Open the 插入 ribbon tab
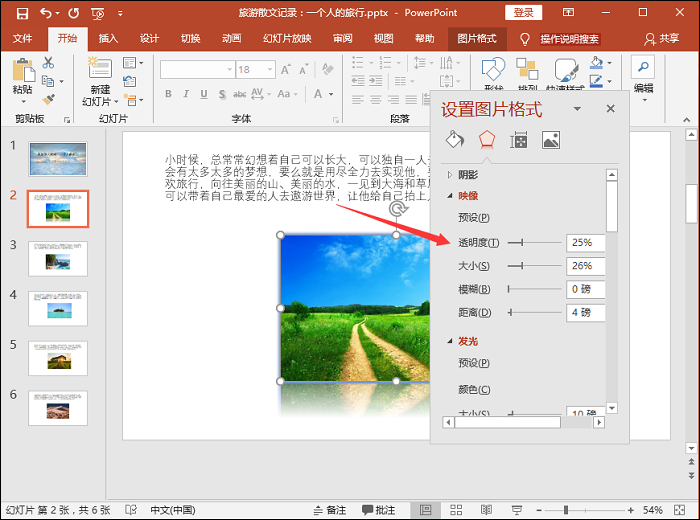Screen dimensions: 700x520 point(109,39)
